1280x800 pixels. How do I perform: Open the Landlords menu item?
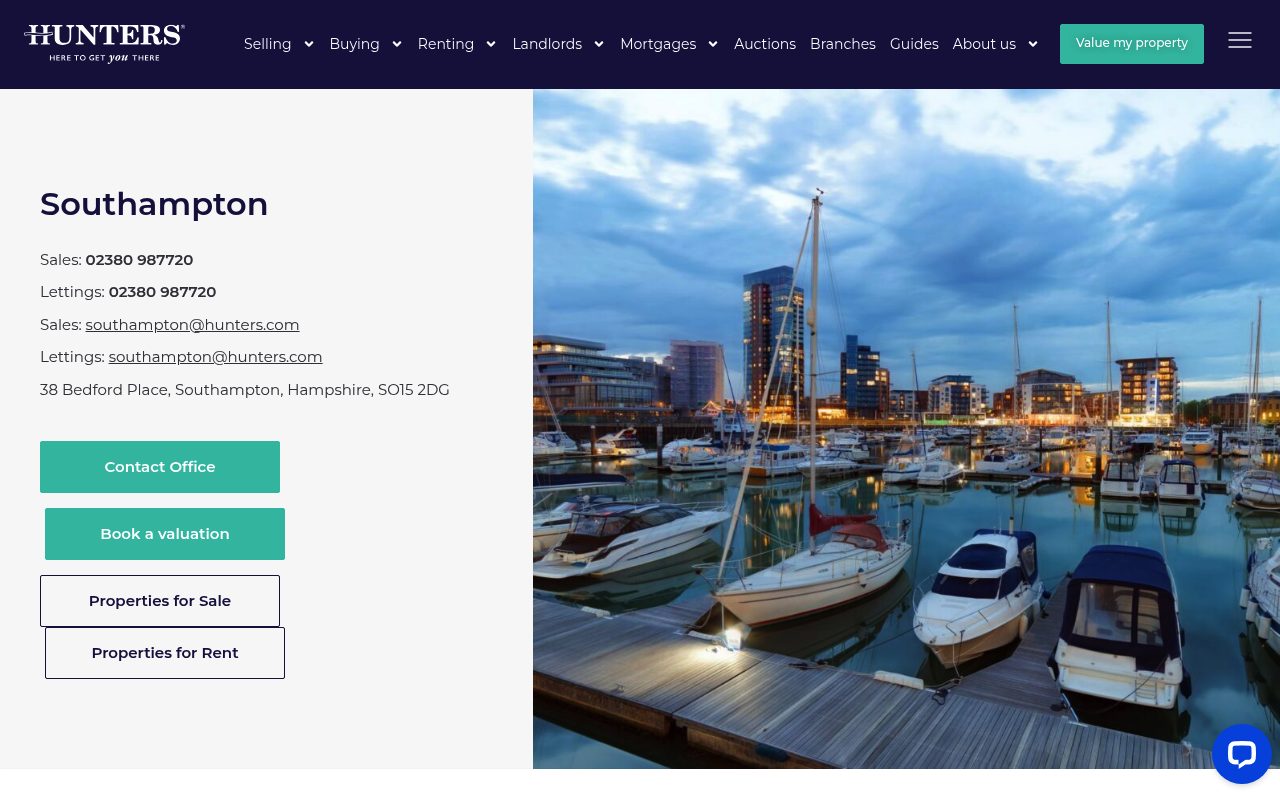pyautogui.click(x=547, y=44)
